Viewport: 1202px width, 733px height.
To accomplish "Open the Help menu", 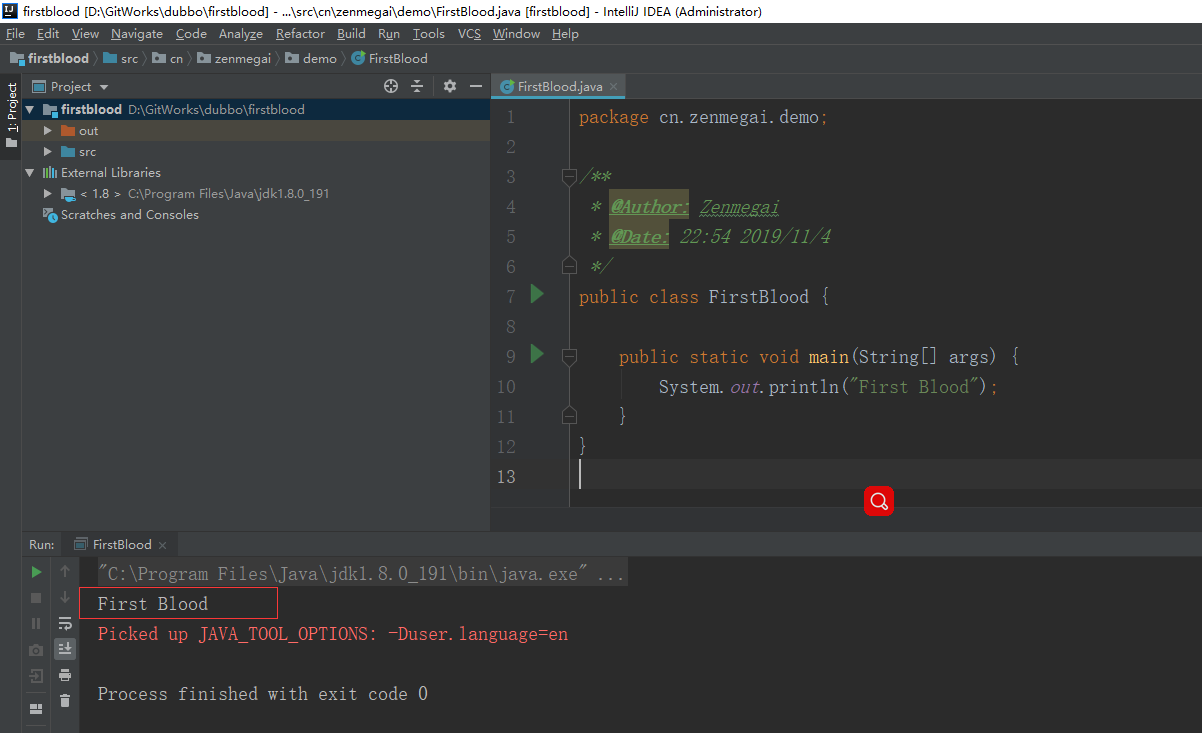I will (x=565, y=33).
